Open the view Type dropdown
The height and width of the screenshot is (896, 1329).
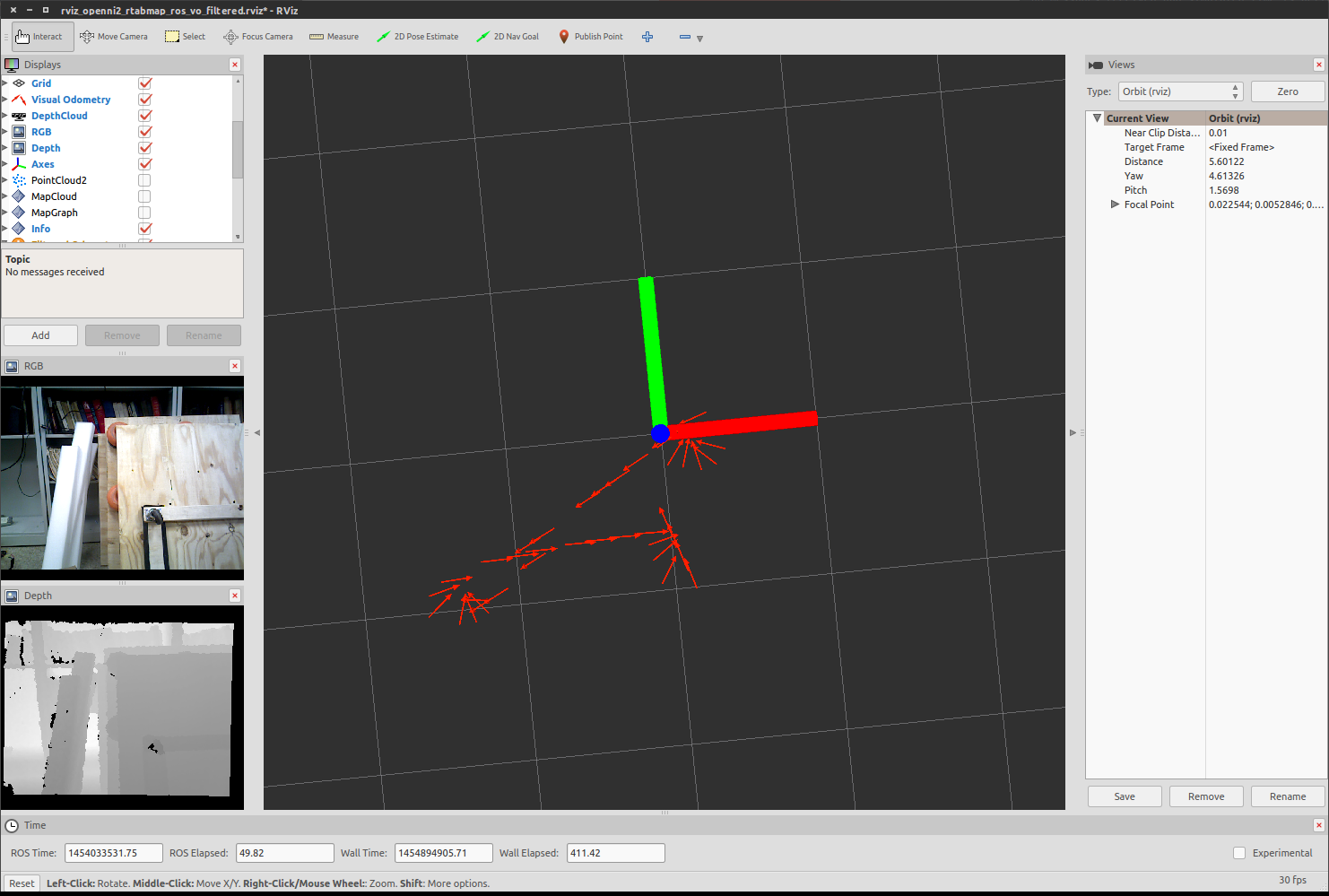click(1180, 91)
